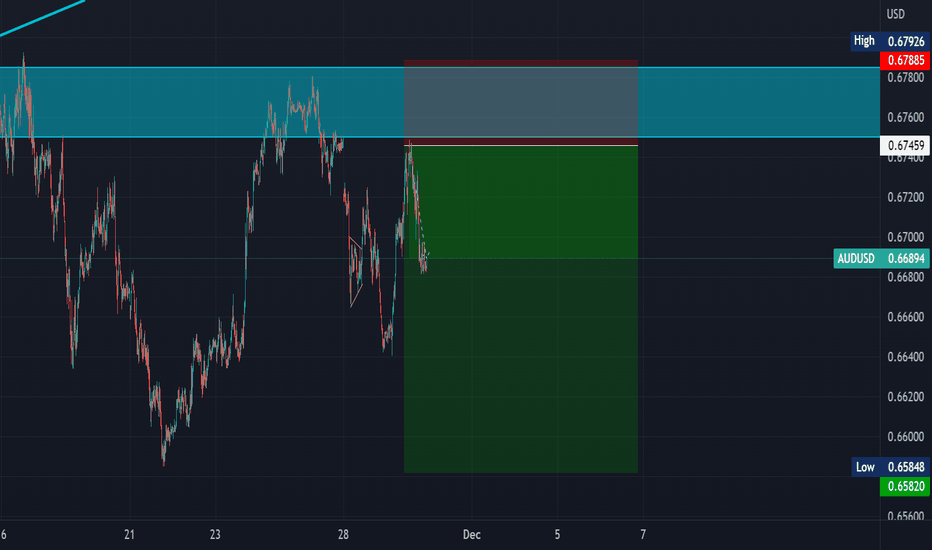Click the 0.67200 price axis tick

[x=905, y=197]
